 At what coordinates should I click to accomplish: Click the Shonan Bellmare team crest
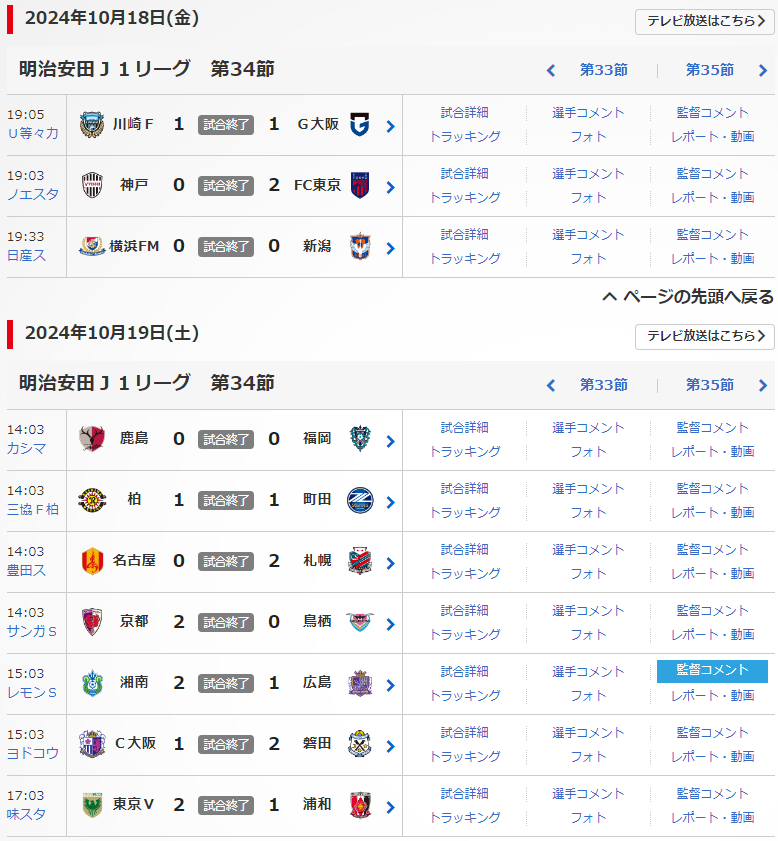click(92, 683)
